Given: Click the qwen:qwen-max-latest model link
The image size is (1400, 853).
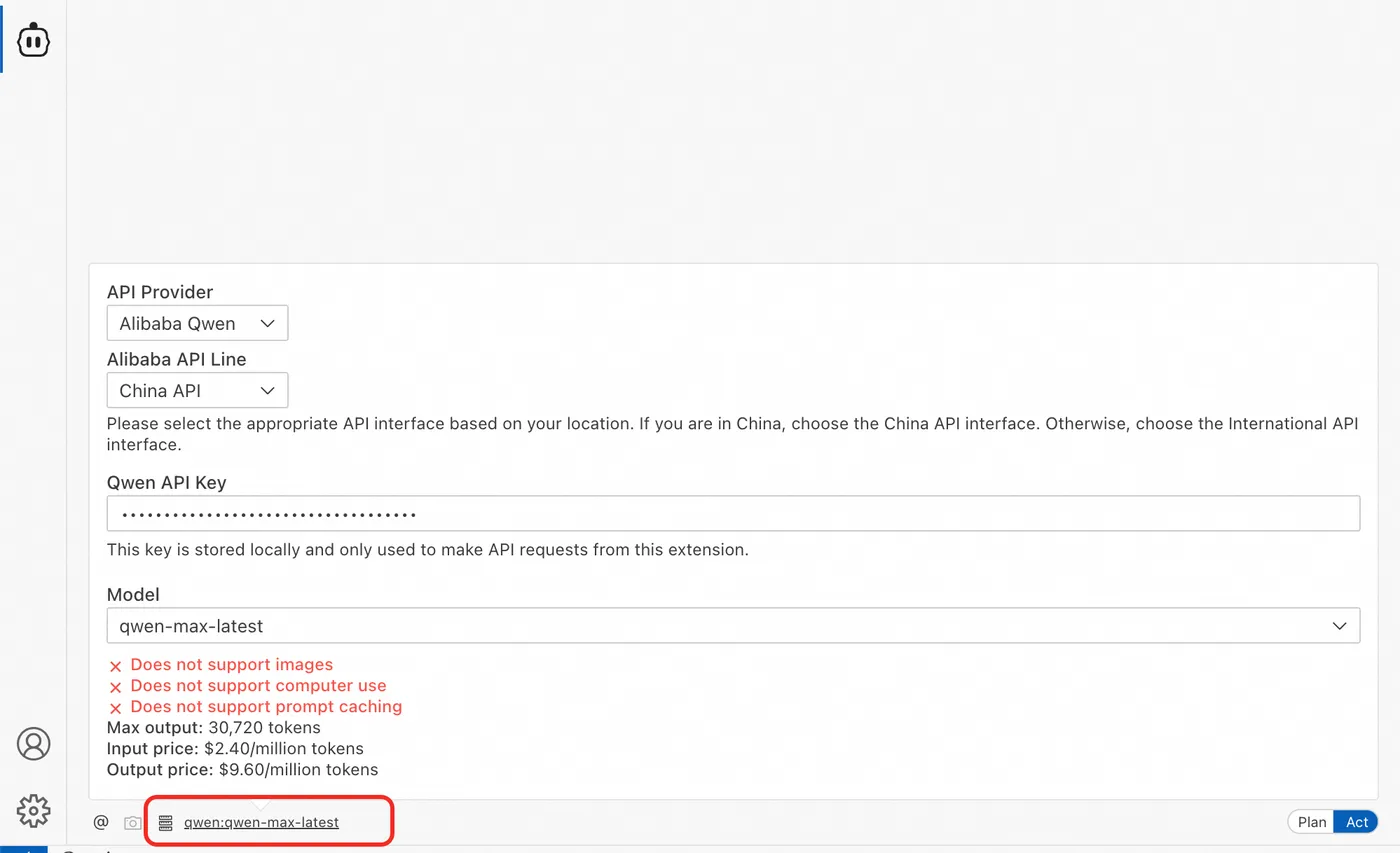Looking at the screenshot, I should pos(261,822).
